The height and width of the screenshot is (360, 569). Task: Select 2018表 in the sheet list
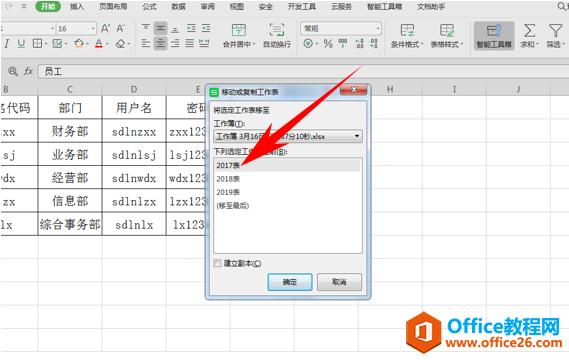tap(287, 179)
